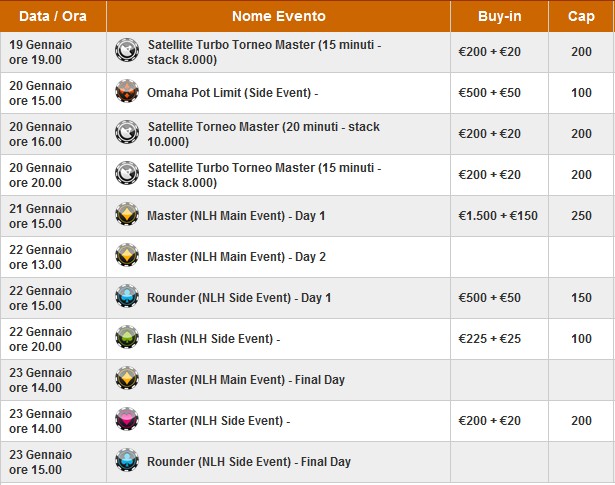The image size is (615, 485).
Task: Click the gold Master Final Day chip icon
Action: point(127,379)
